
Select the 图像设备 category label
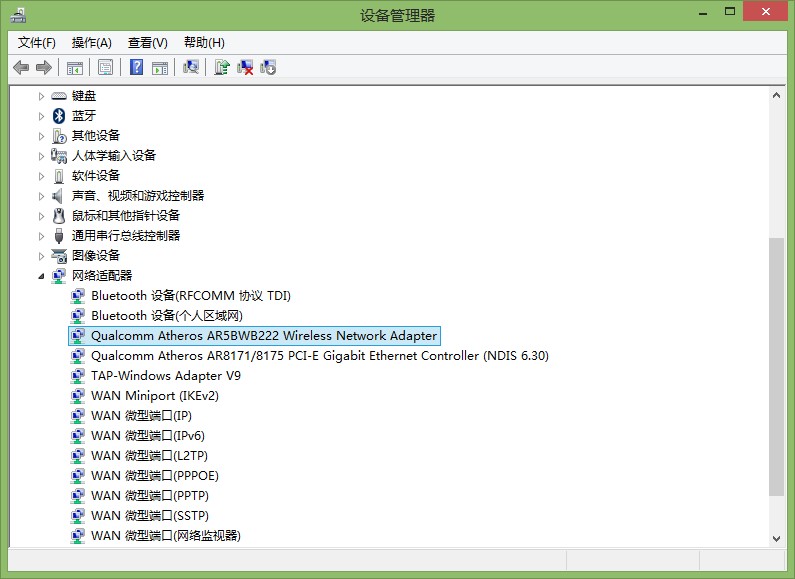click(x=96, y=256)
